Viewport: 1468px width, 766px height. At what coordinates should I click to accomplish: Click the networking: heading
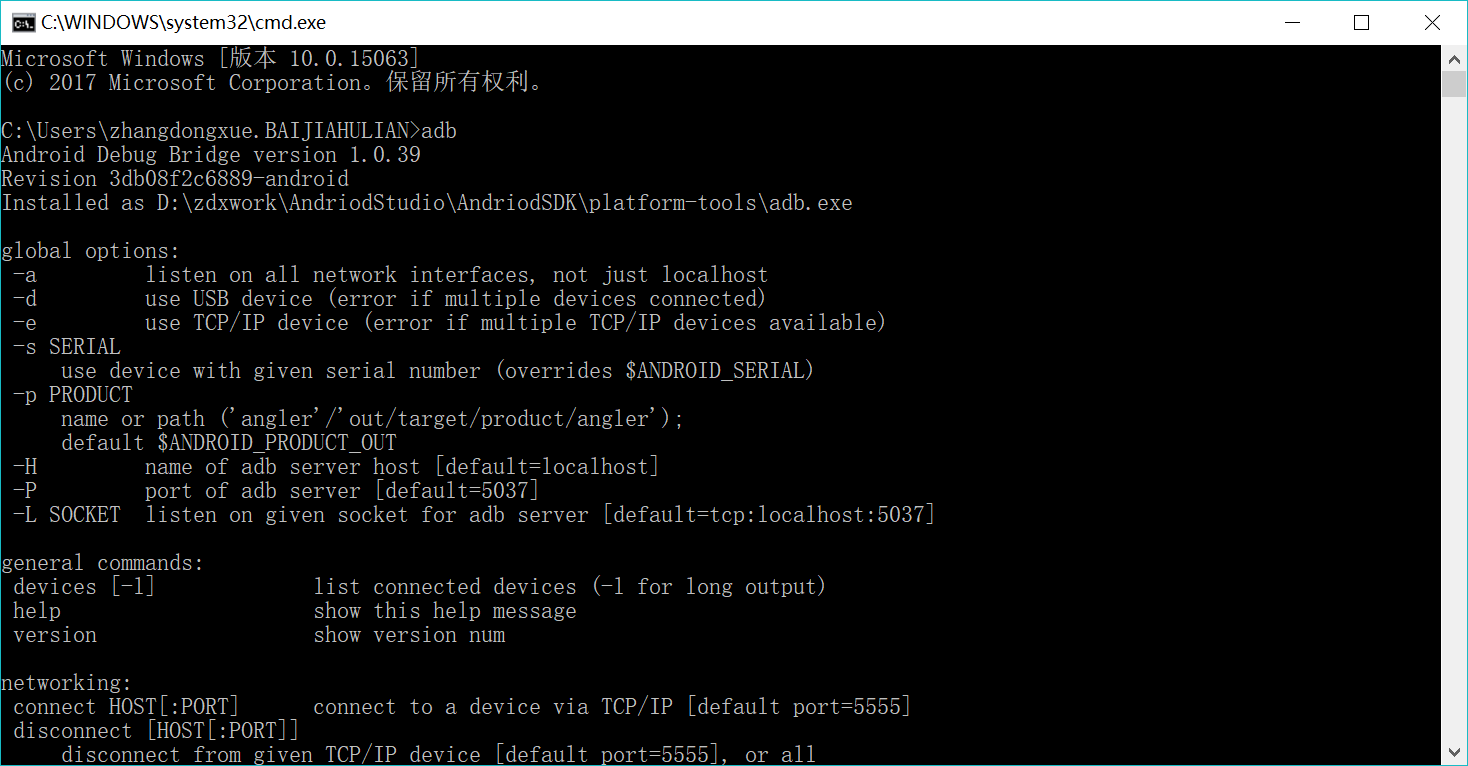tap(67, 683)
